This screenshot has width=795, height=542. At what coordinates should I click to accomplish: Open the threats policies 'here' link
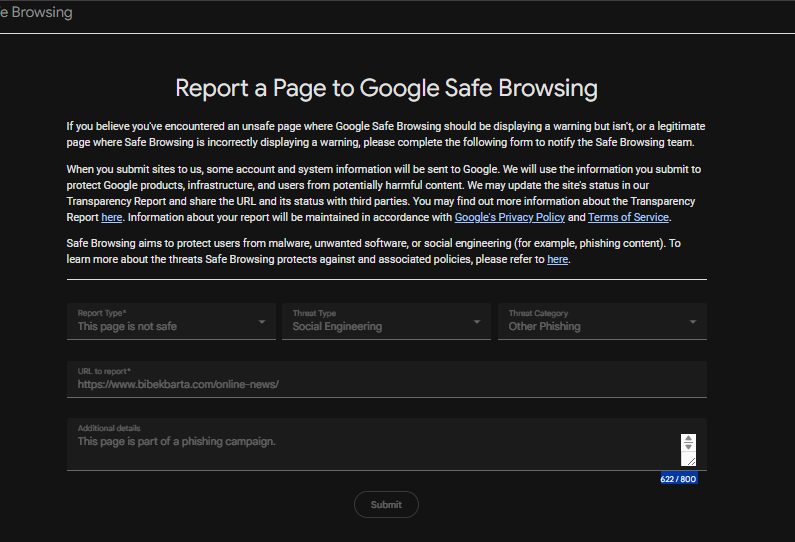(x=557, y=259)
